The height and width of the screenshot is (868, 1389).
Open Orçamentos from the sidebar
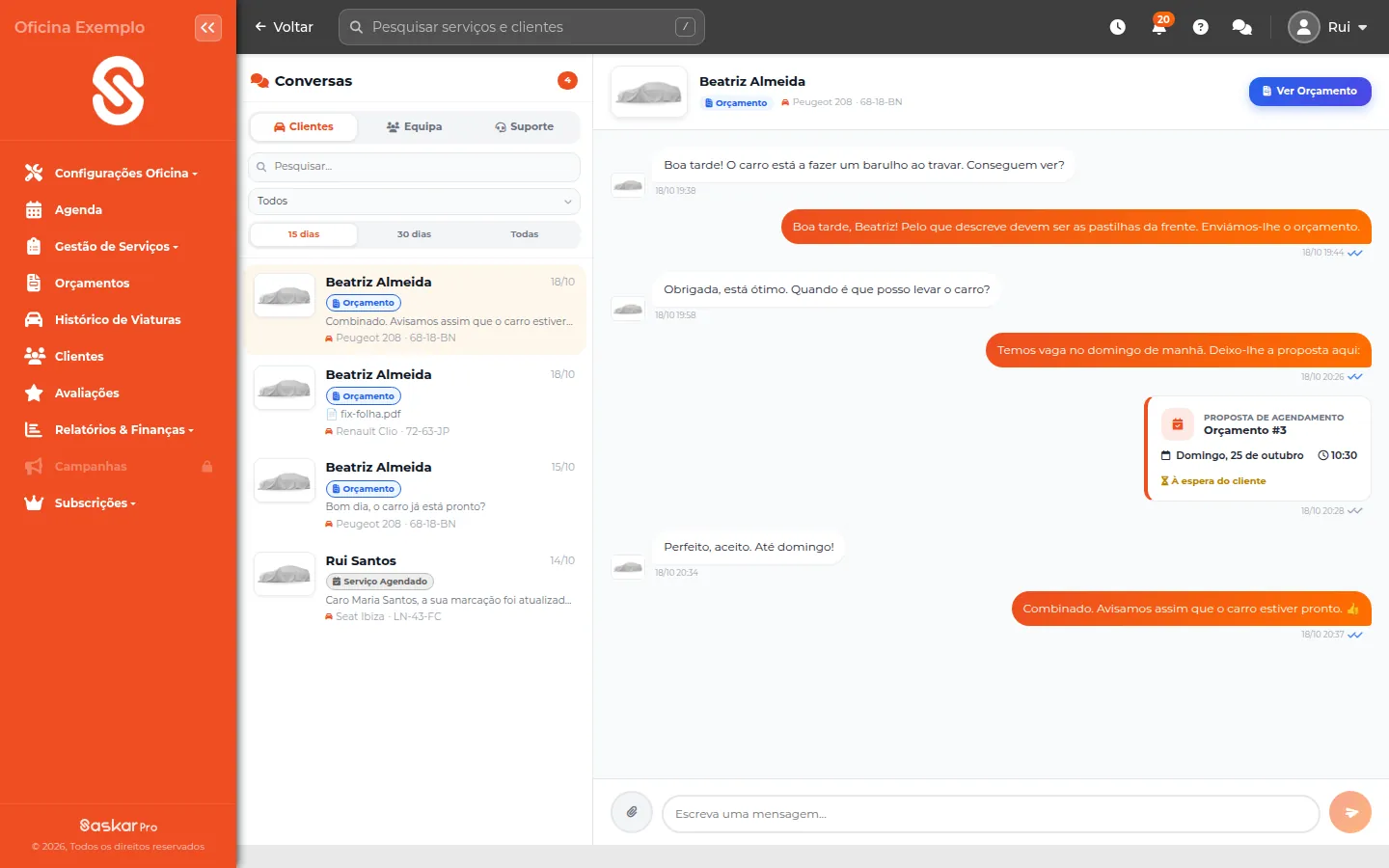(x=92, y=283)
